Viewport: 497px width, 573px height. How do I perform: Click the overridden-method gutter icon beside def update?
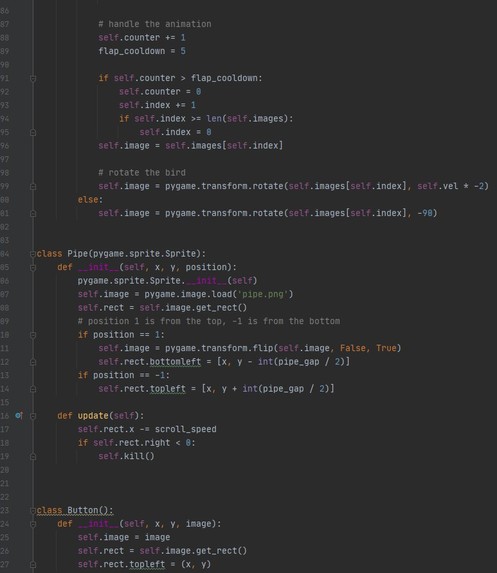click(19, 415)
